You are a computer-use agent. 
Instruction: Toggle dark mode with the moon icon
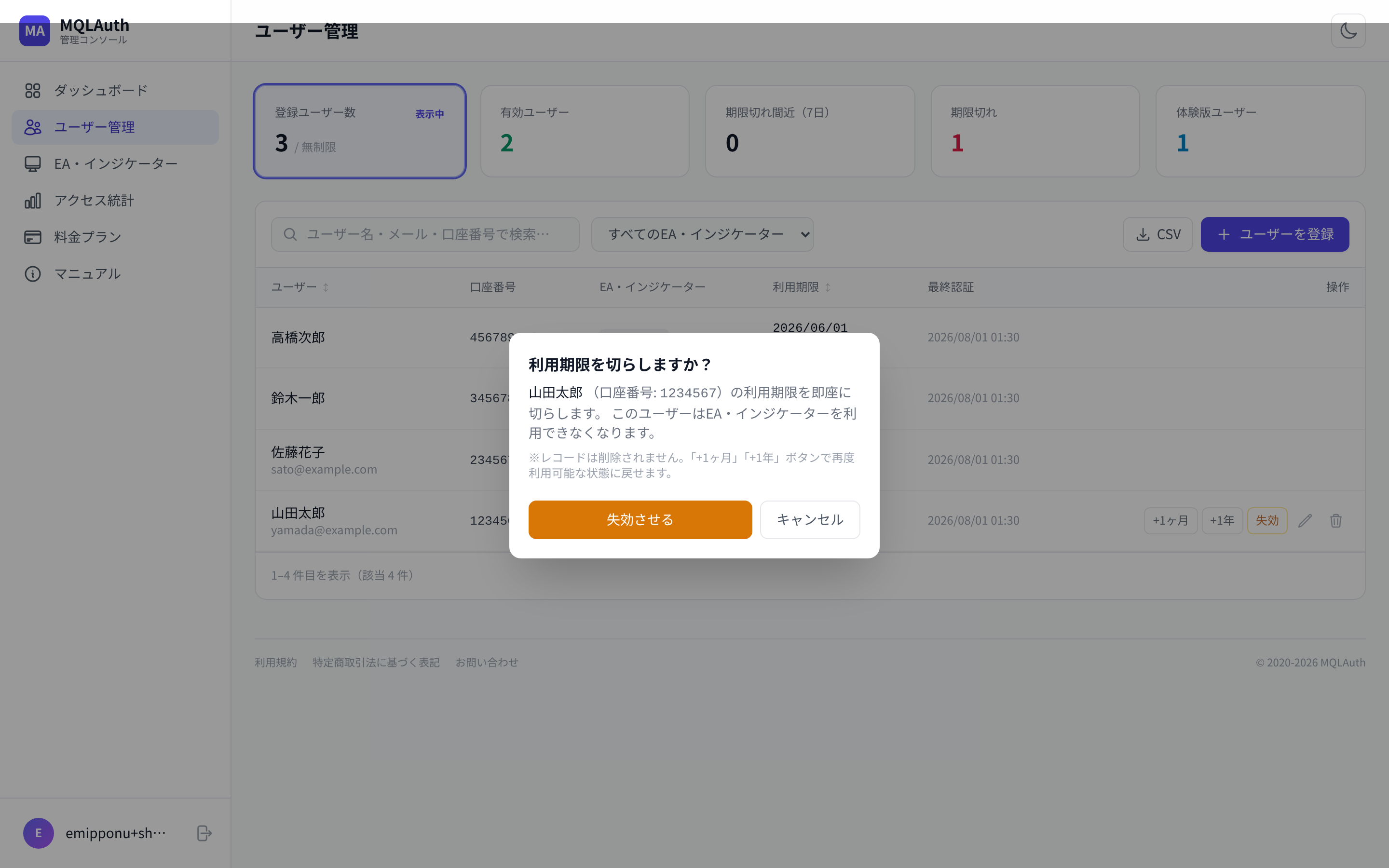1348,30
